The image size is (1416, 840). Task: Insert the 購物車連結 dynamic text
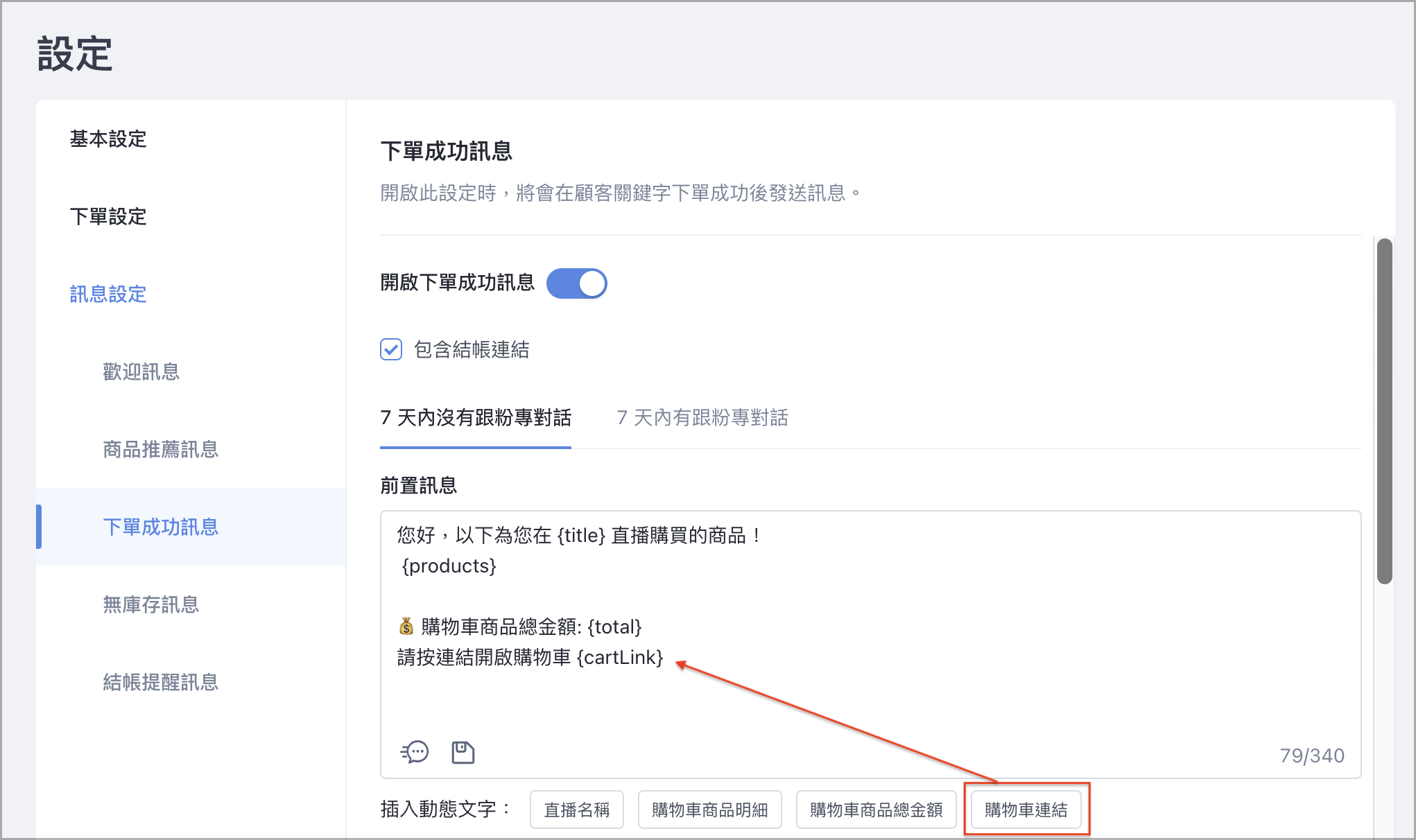pos(1026,810)
